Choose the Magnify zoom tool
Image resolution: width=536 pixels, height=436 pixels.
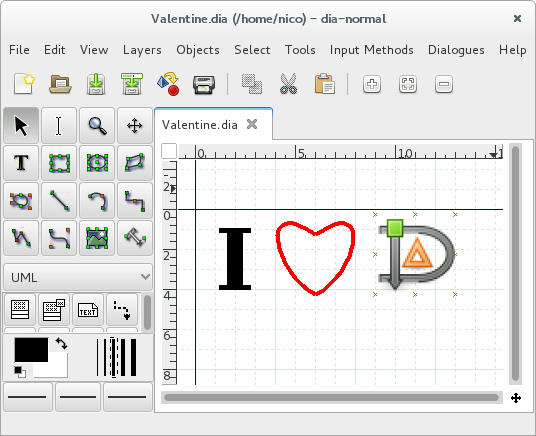[97, 125]
